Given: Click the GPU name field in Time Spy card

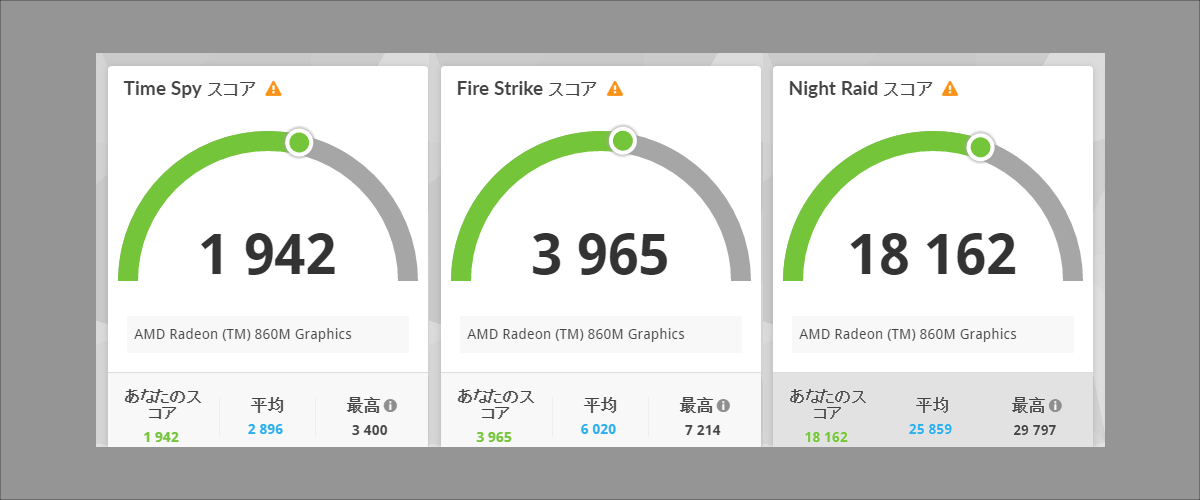Looking at the screenshot, I should pyautogui.click(x=268, y=334).
